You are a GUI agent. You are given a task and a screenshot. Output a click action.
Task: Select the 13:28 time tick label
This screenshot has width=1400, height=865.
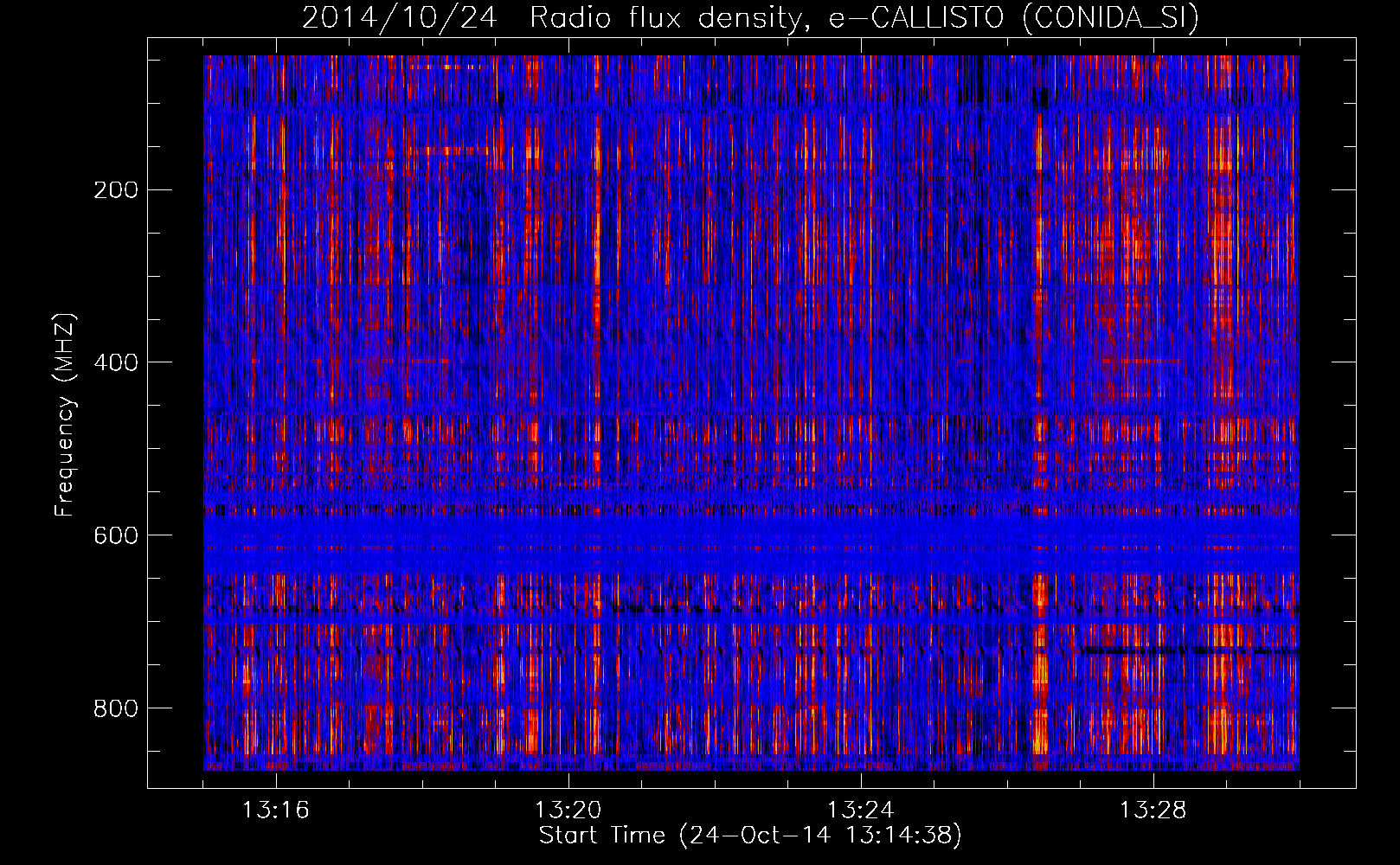tap(1153, 810)
